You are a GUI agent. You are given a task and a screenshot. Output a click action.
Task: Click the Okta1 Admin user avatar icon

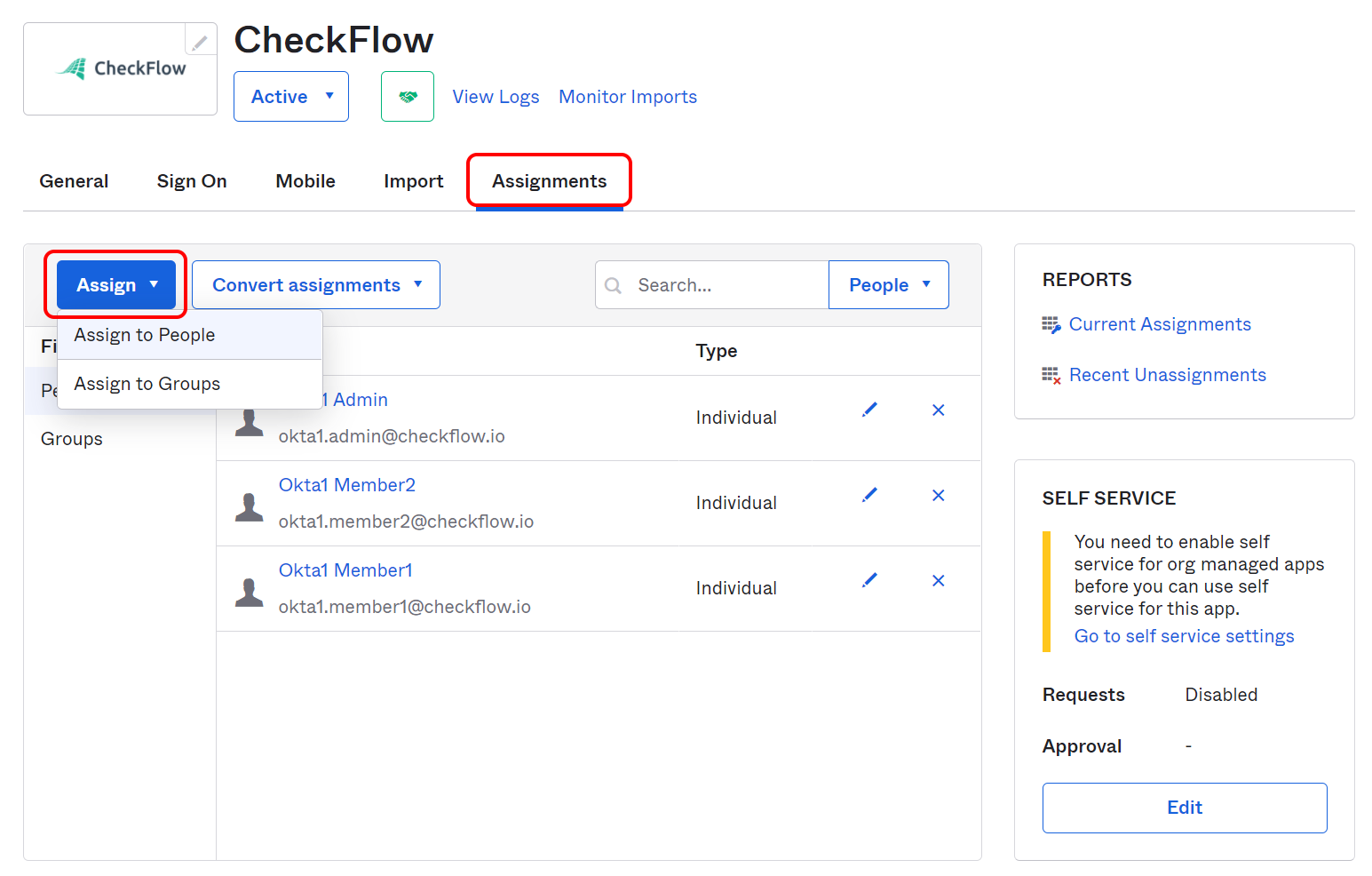(x=250, y=422)
